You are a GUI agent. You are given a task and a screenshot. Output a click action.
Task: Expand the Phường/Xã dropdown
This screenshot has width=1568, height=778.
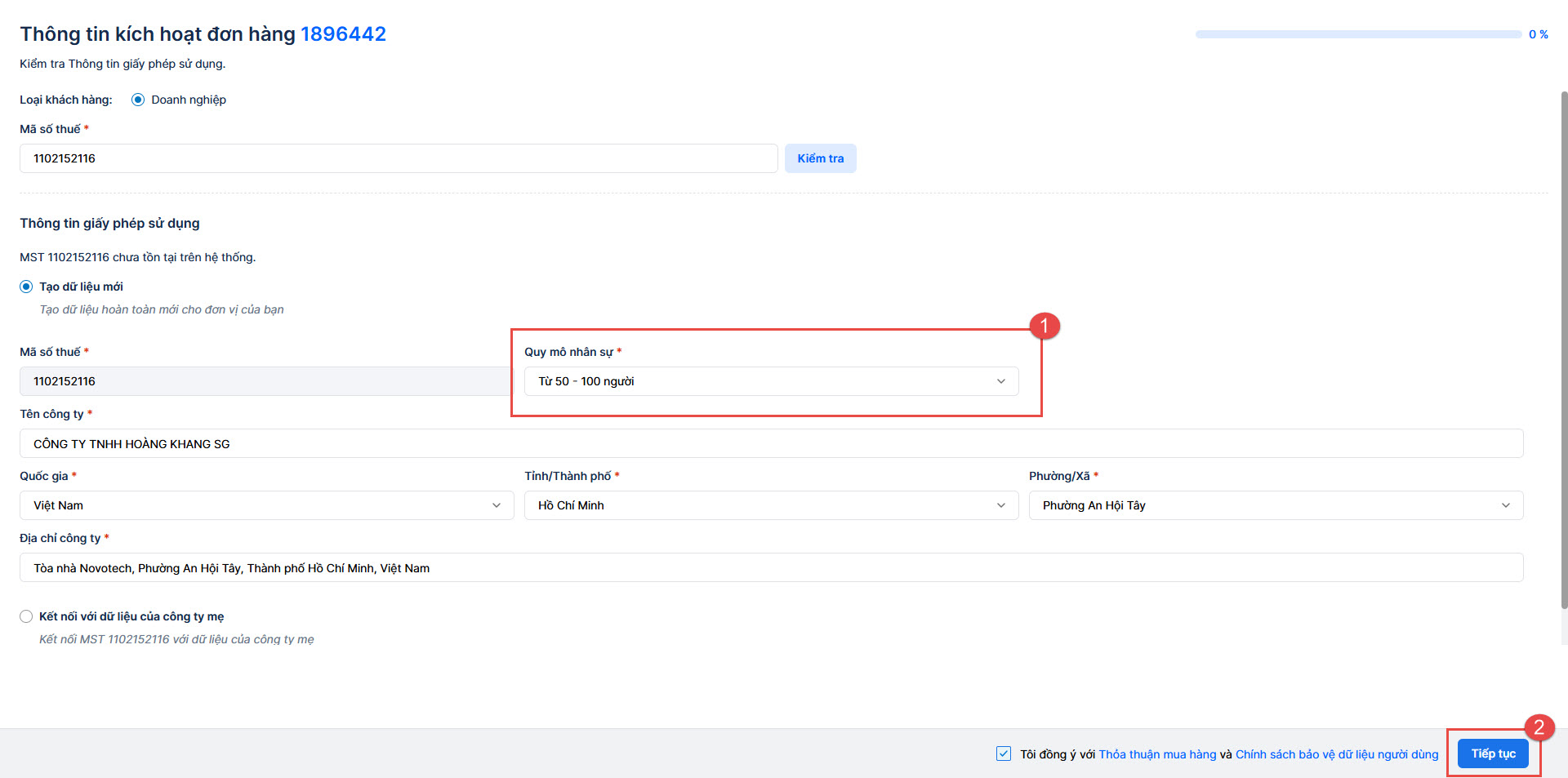click(x=1275, y=505)
